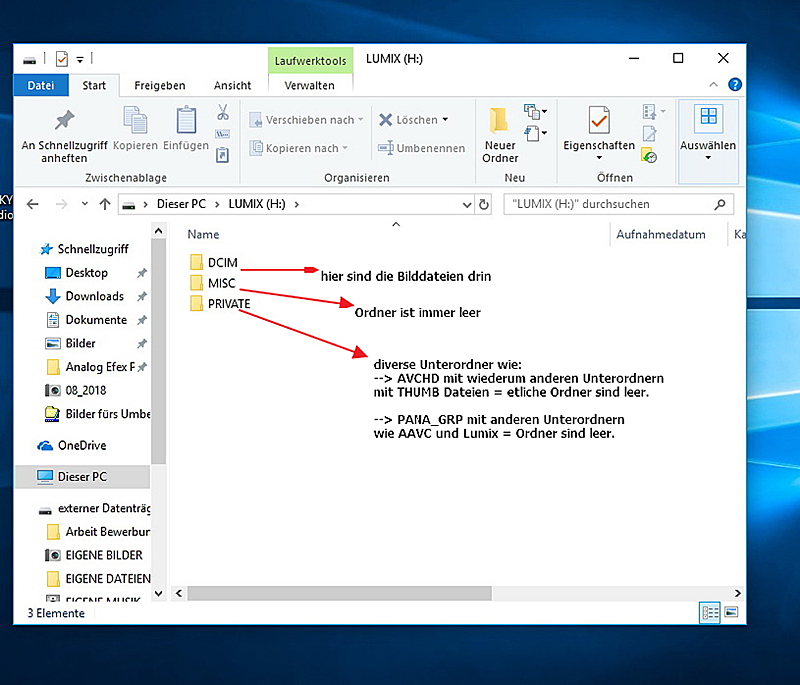
Task: Open the Datei menu tab
Action: (x=41, y=85)
